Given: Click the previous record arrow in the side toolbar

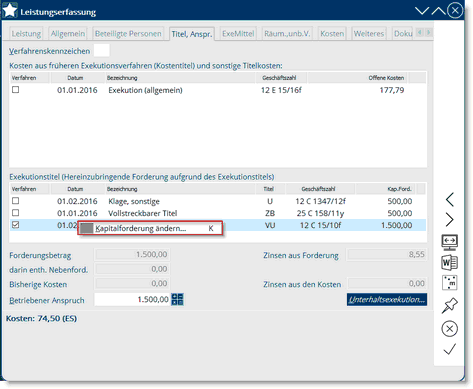Looking at the screenshot, I should [449, 200].
